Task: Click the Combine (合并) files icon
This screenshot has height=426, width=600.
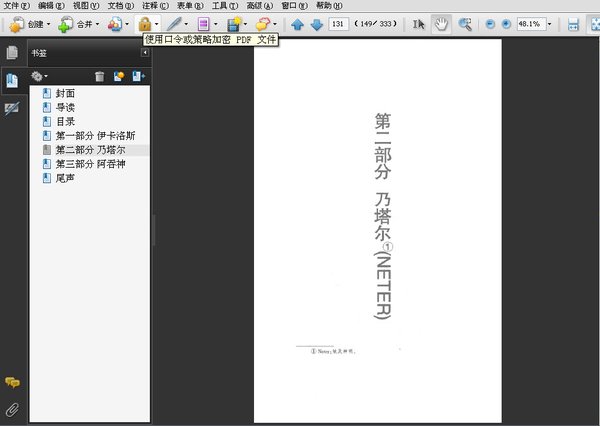Action: pos(65,24)
